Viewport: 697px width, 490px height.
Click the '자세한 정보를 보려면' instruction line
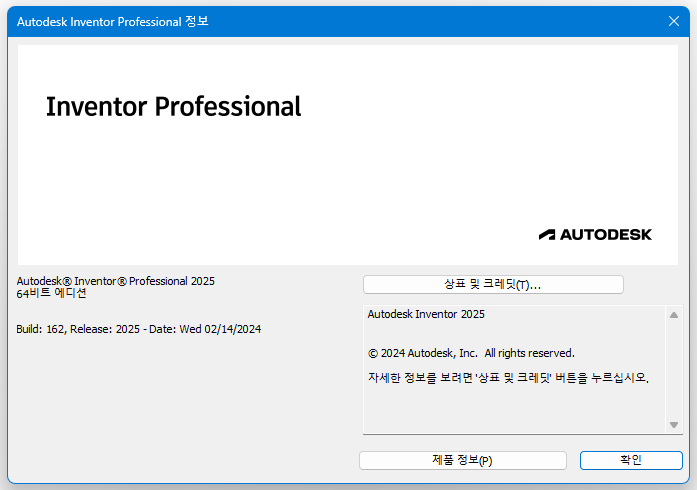pos(509,378)
